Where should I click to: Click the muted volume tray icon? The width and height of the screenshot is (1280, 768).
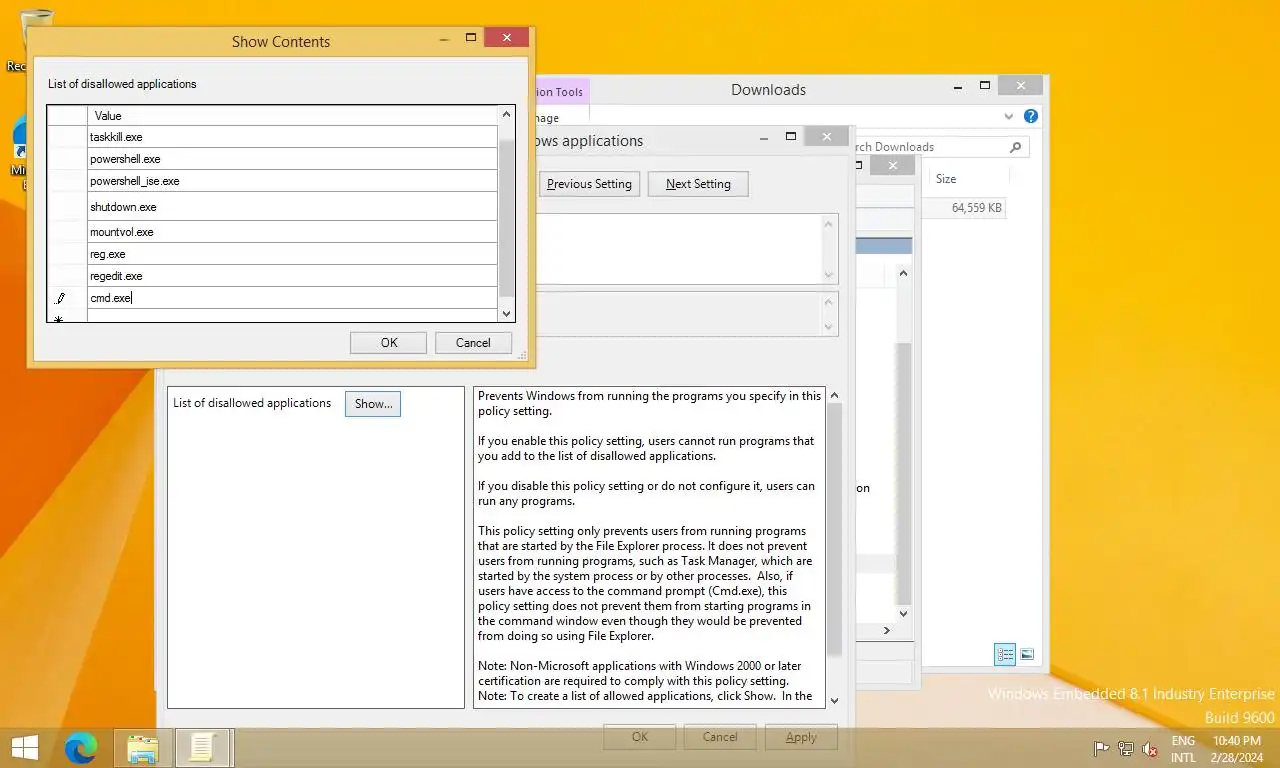[x=1150, y=748]
